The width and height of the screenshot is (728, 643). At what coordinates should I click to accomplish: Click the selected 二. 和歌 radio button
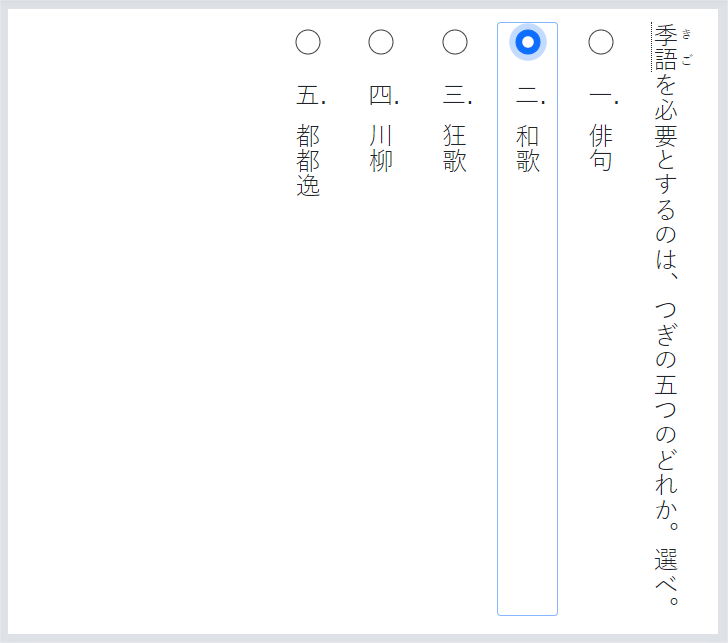point(528,42)
